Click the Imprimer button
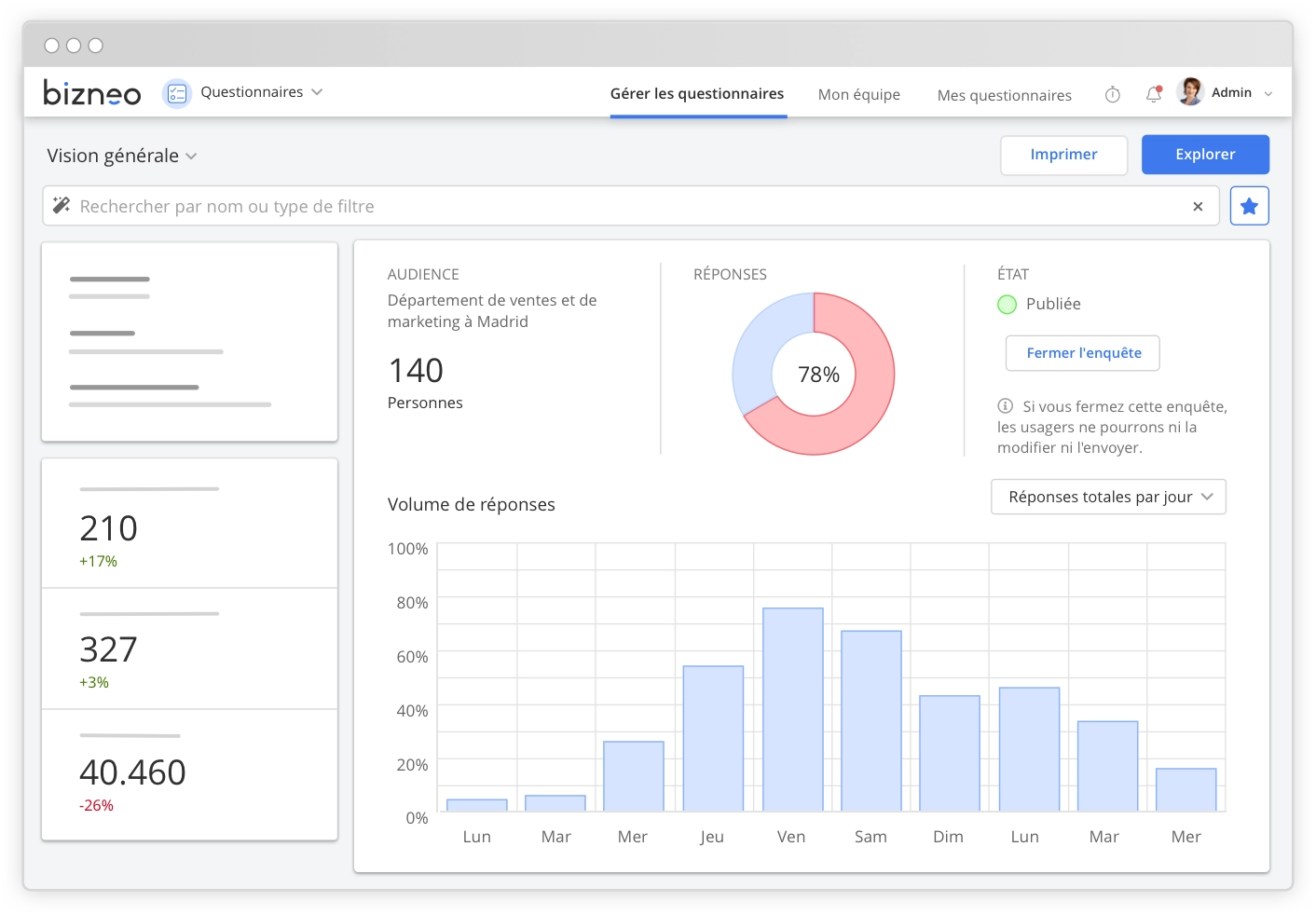Screen dimensions: 1316x915 pyautogui.click(x=1064, y=155)
